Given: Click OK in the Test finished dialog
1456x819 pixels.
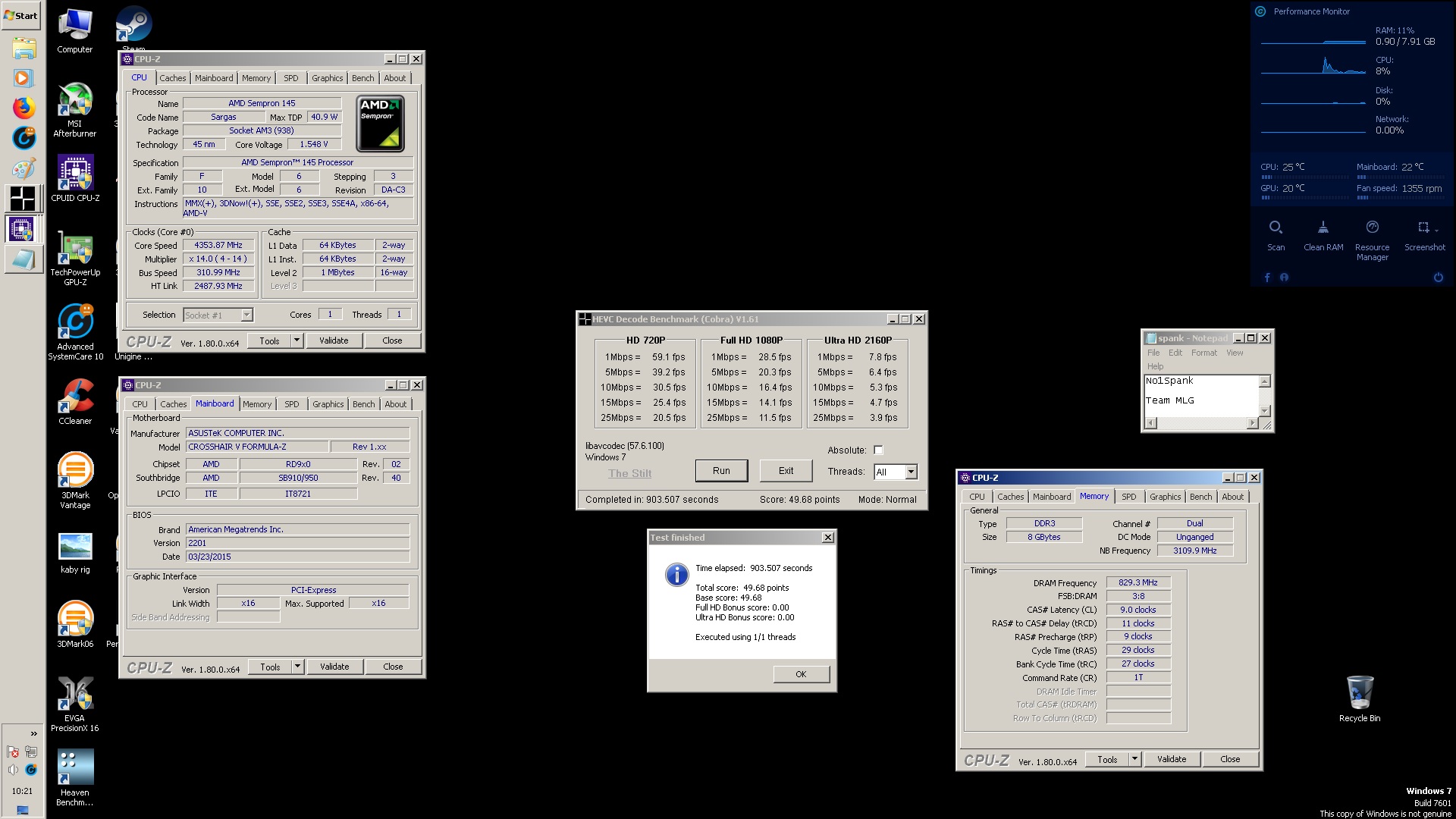Looking at the screenshot, I should click(x=801, y=674).
